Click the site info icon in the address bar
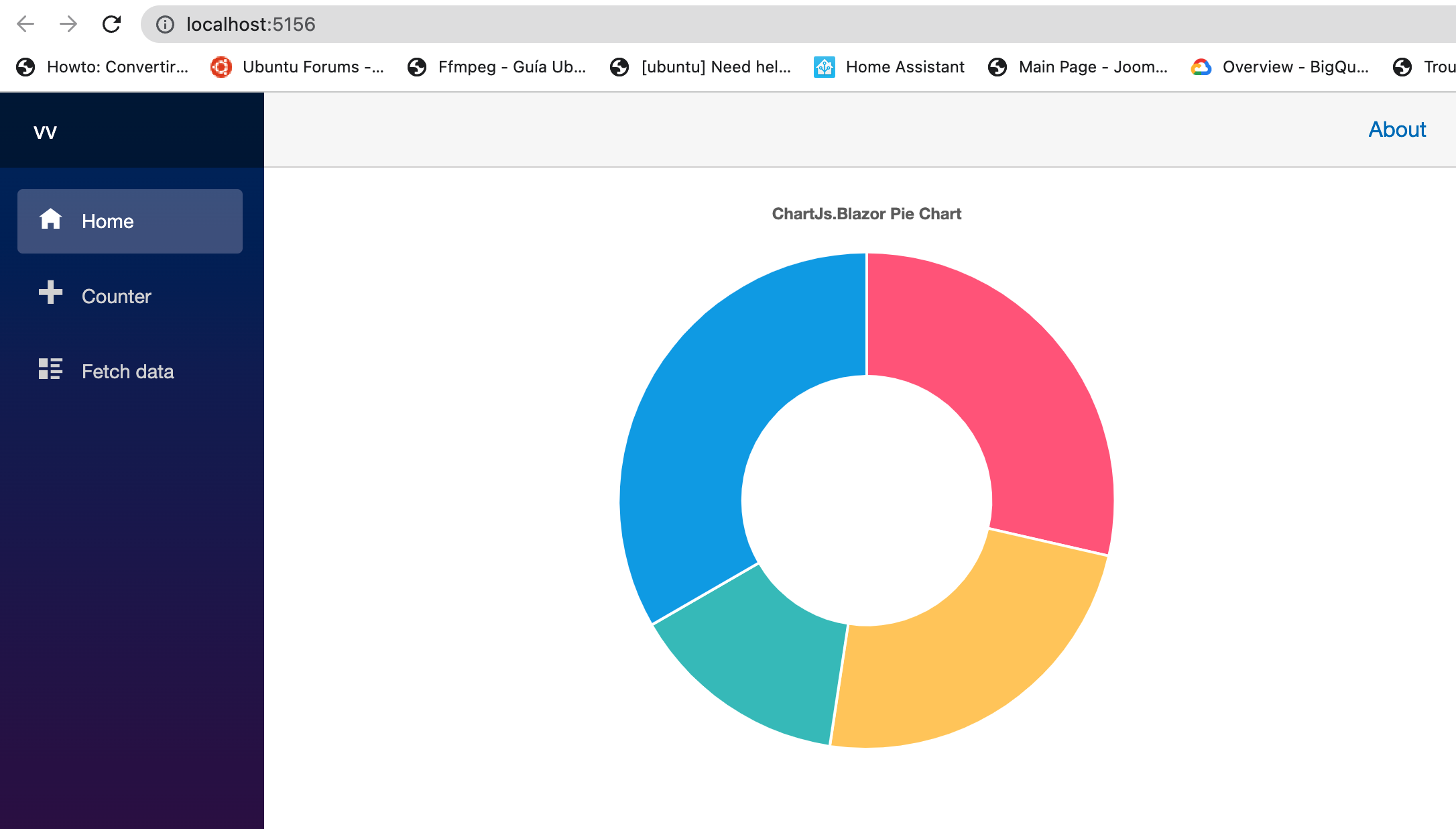Image resolution: width=1456 pixels, height=829 pixels. click(165, 25)
